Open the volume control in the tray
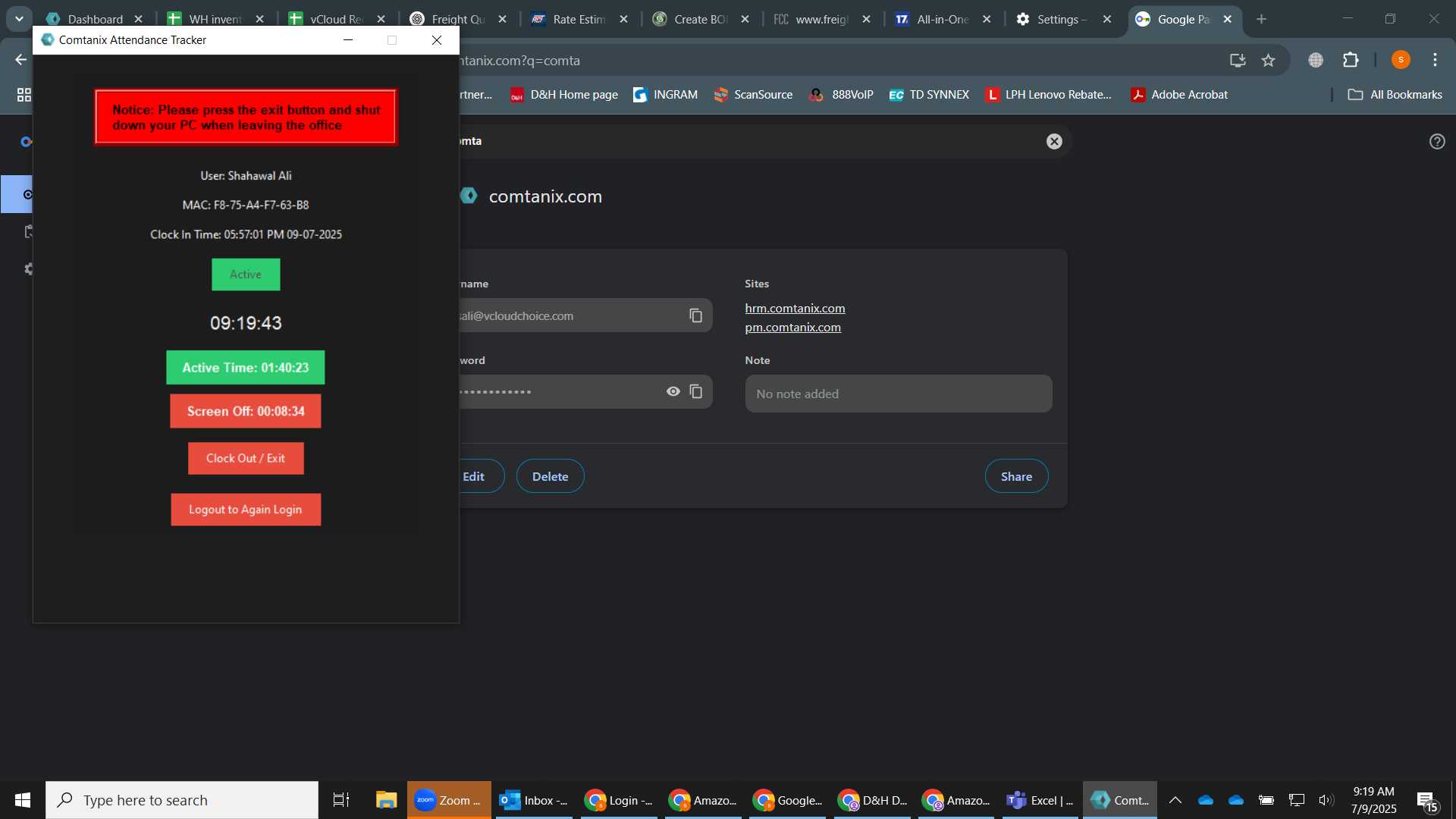The image size is (1456, 819). (x=1326, y=800)
